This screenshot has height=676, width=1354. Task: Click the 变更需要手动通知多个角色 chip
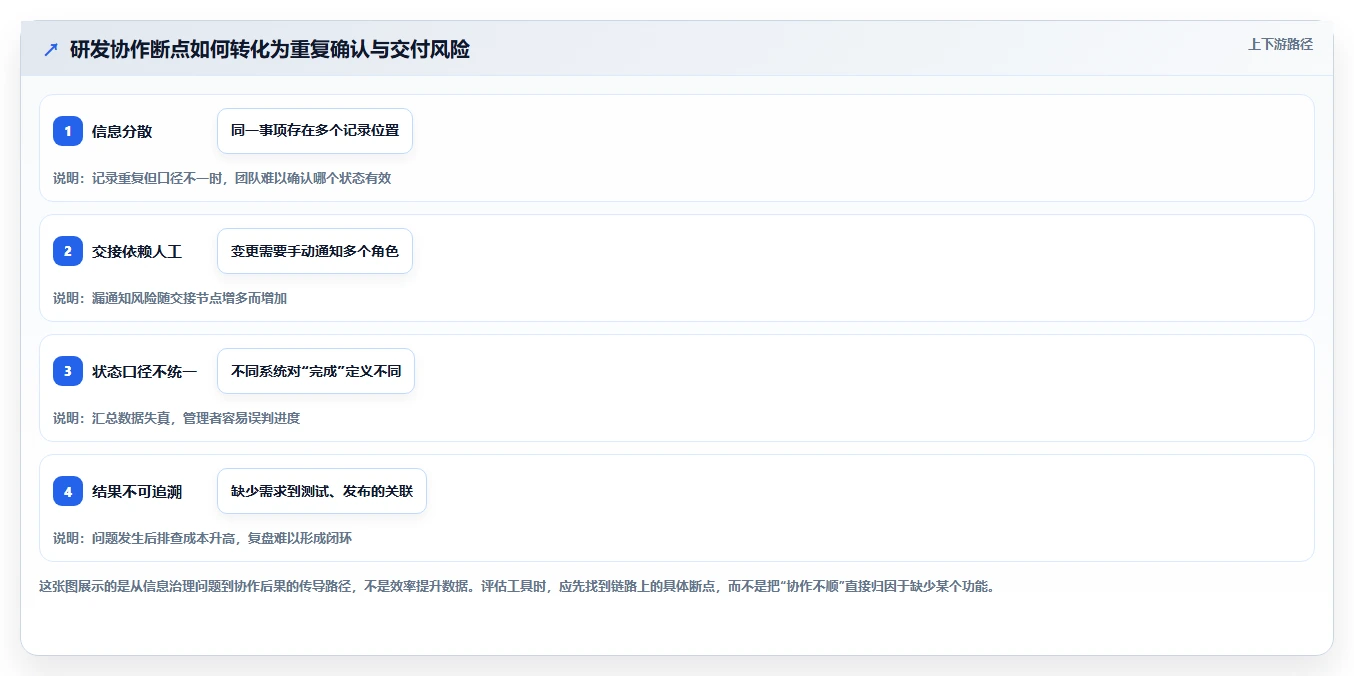pyautogui.click(x=315, y=251)
